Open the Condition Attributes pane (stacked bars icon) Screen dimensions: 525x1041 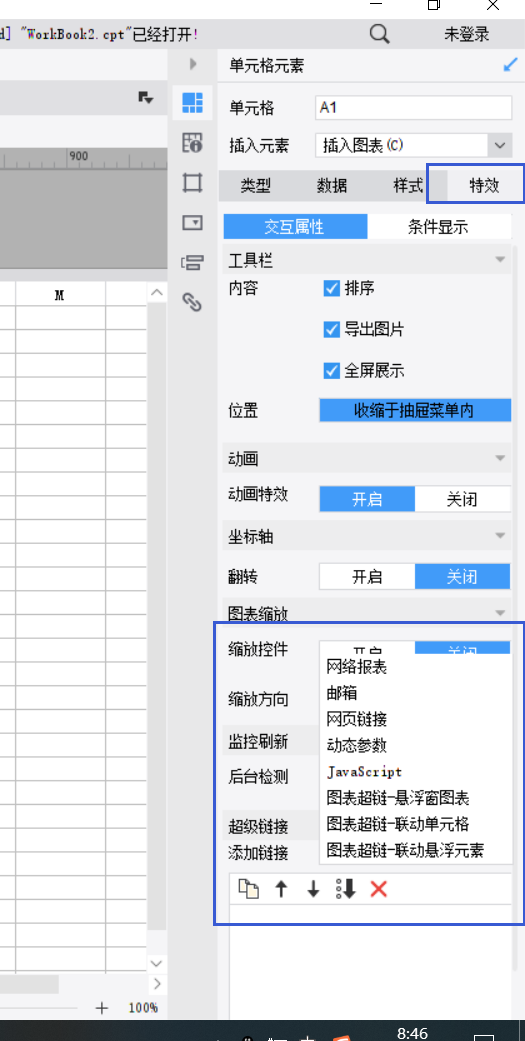[192, 263]
